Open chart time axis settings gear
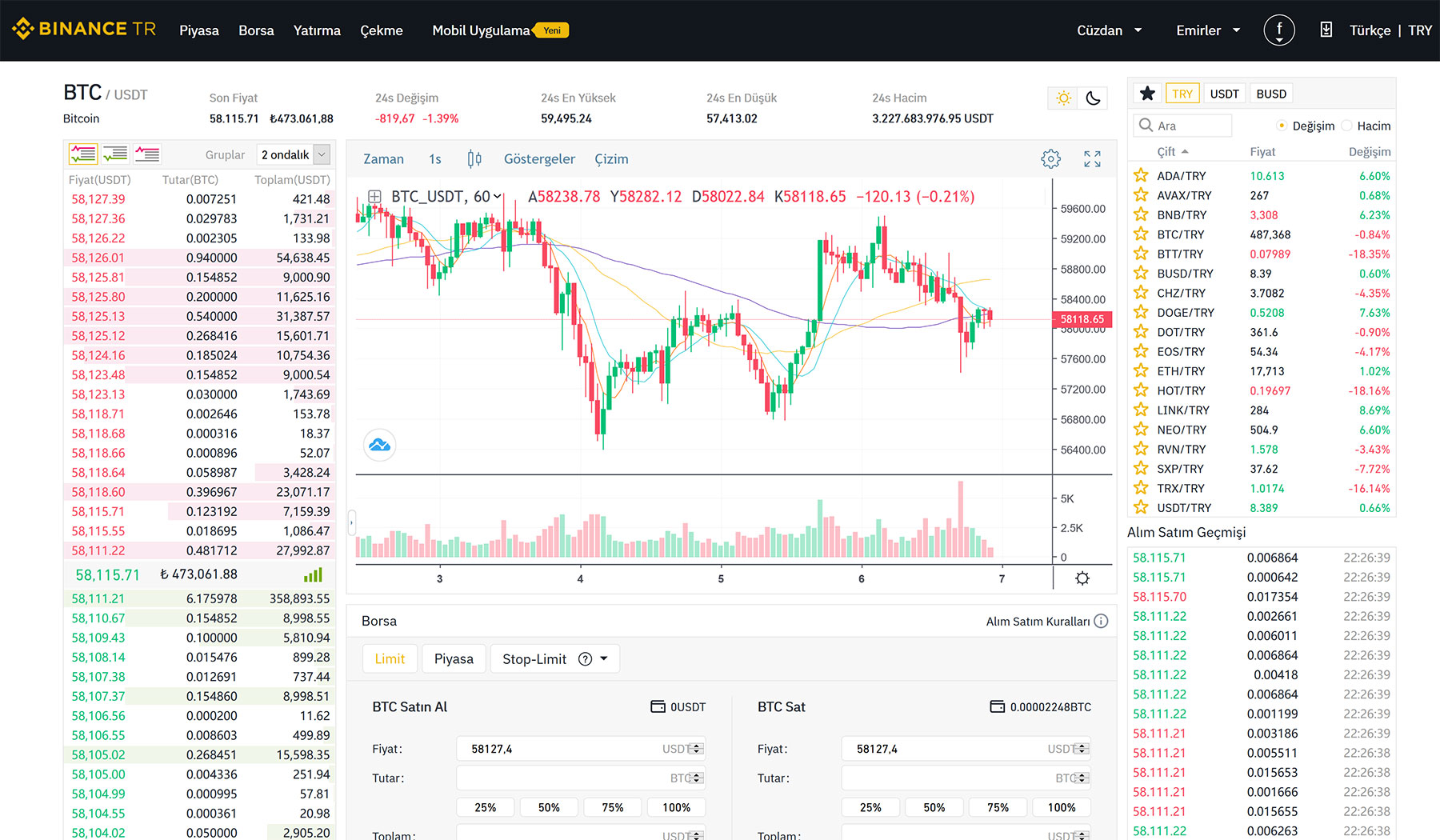This screenshot has height=840, width=1440. pos(1082,578)
